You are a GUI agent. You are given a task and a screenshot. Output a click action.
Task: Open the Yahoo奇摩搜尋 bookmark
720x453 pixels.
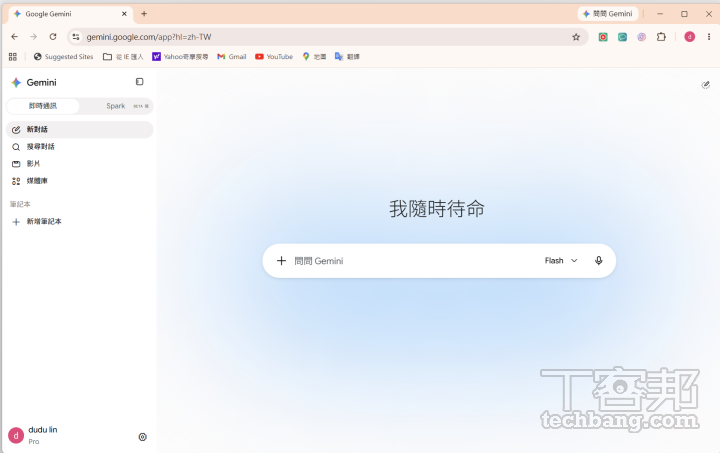click(x=180, y=56)
